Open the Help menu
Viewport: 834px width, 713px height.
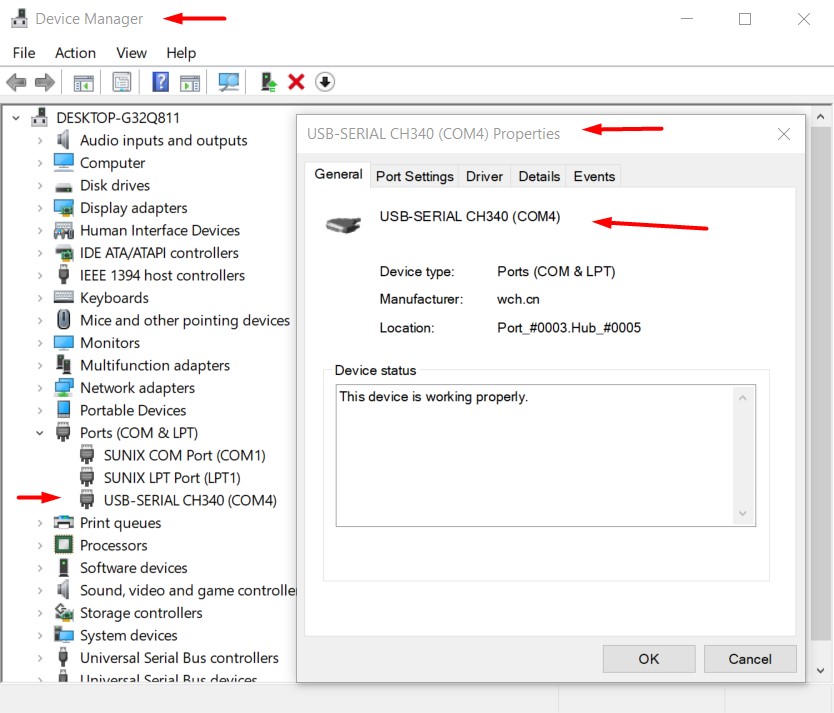pos(181,53)
